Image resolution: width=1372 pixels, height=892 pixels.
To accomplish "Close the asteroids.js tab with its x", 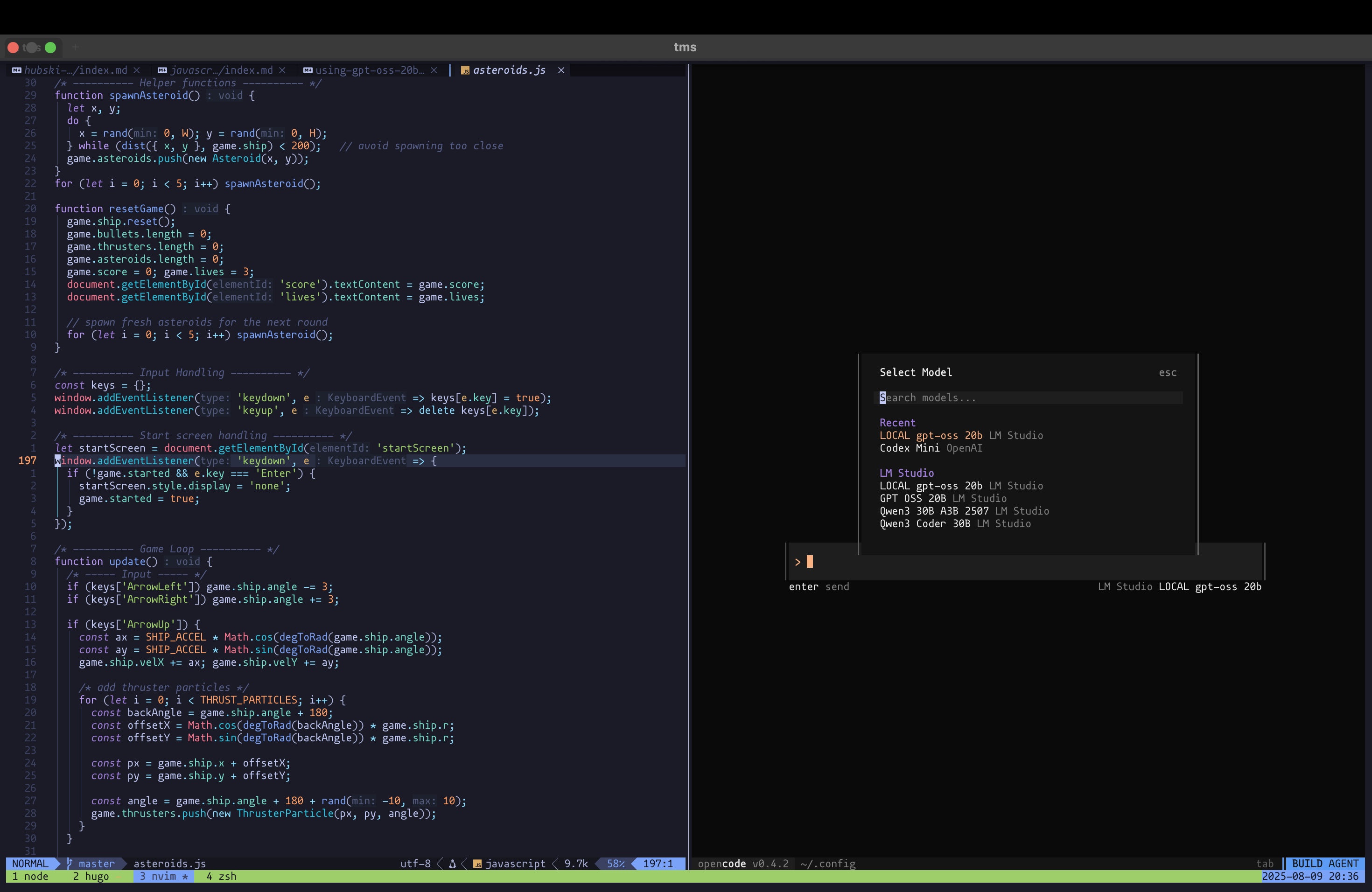I will (x=561, y=70).
